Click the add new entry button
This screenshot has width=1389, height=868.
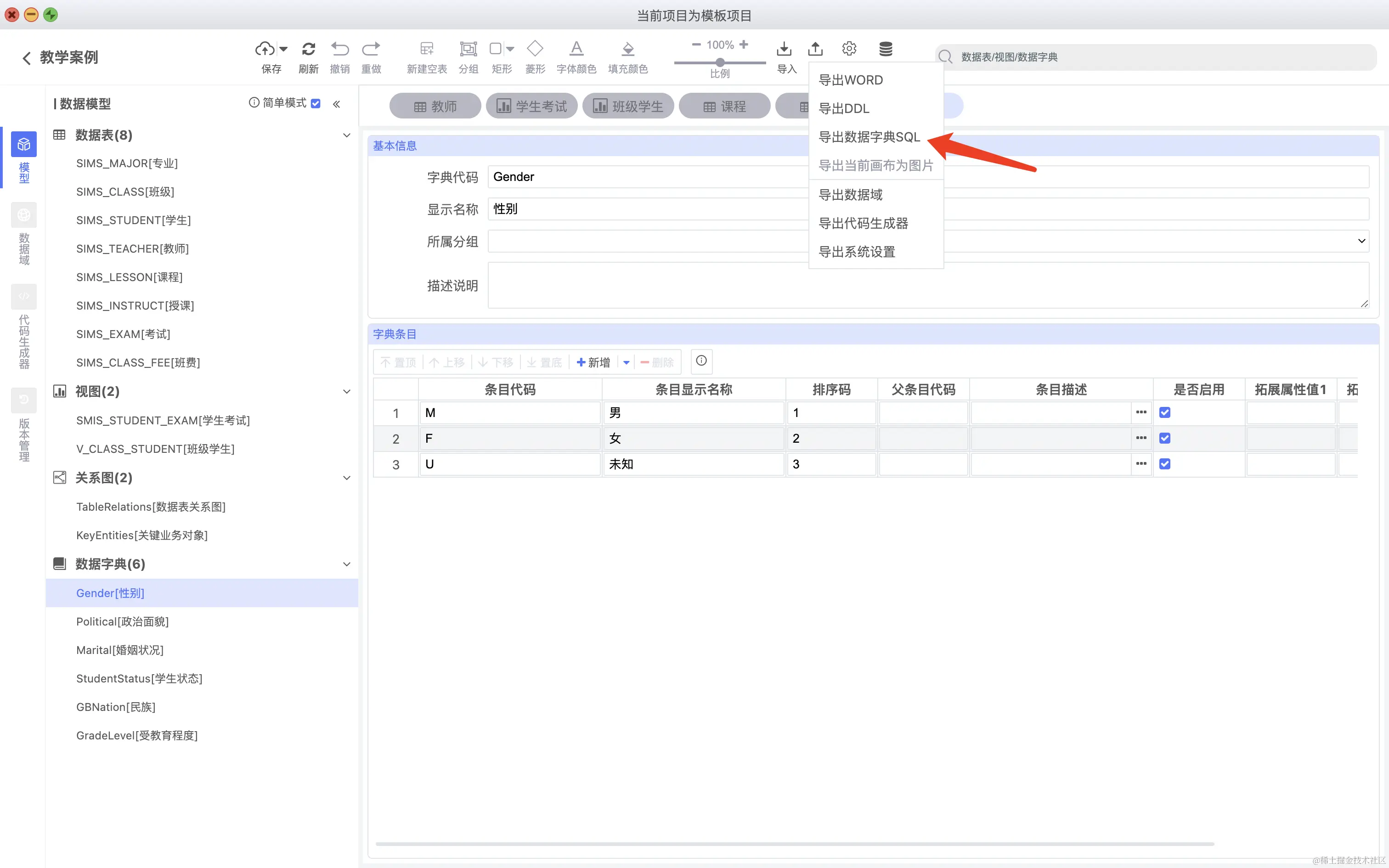pos(593,362)
